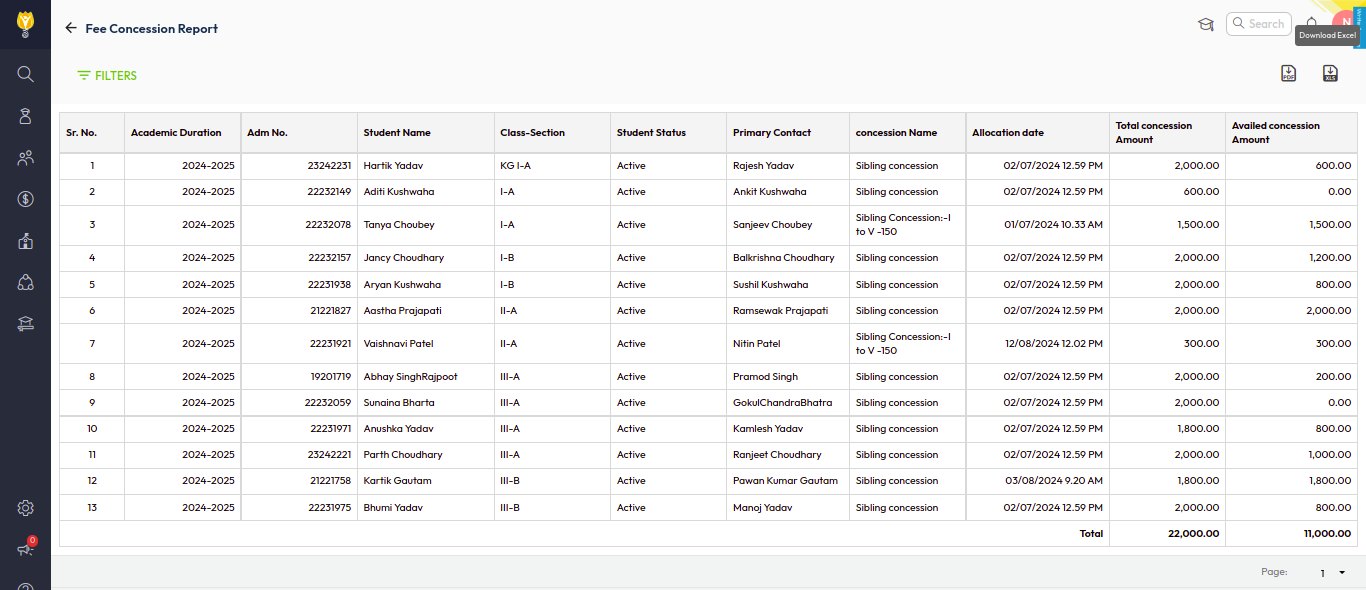Download the report as Excel XLS
Viewport: 1366px width, 590px height.
[x=1330, y=73]
